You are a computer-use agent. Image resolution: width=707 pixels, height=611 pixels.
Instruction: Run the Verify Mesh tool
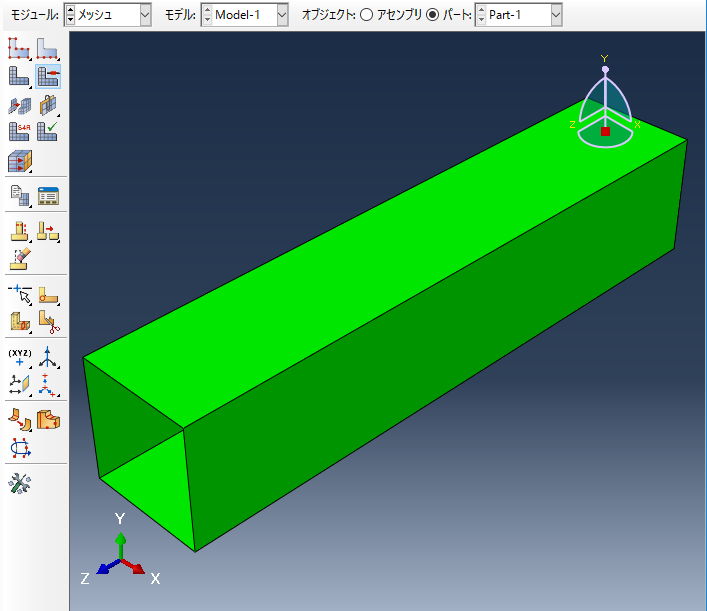(48, 131)
